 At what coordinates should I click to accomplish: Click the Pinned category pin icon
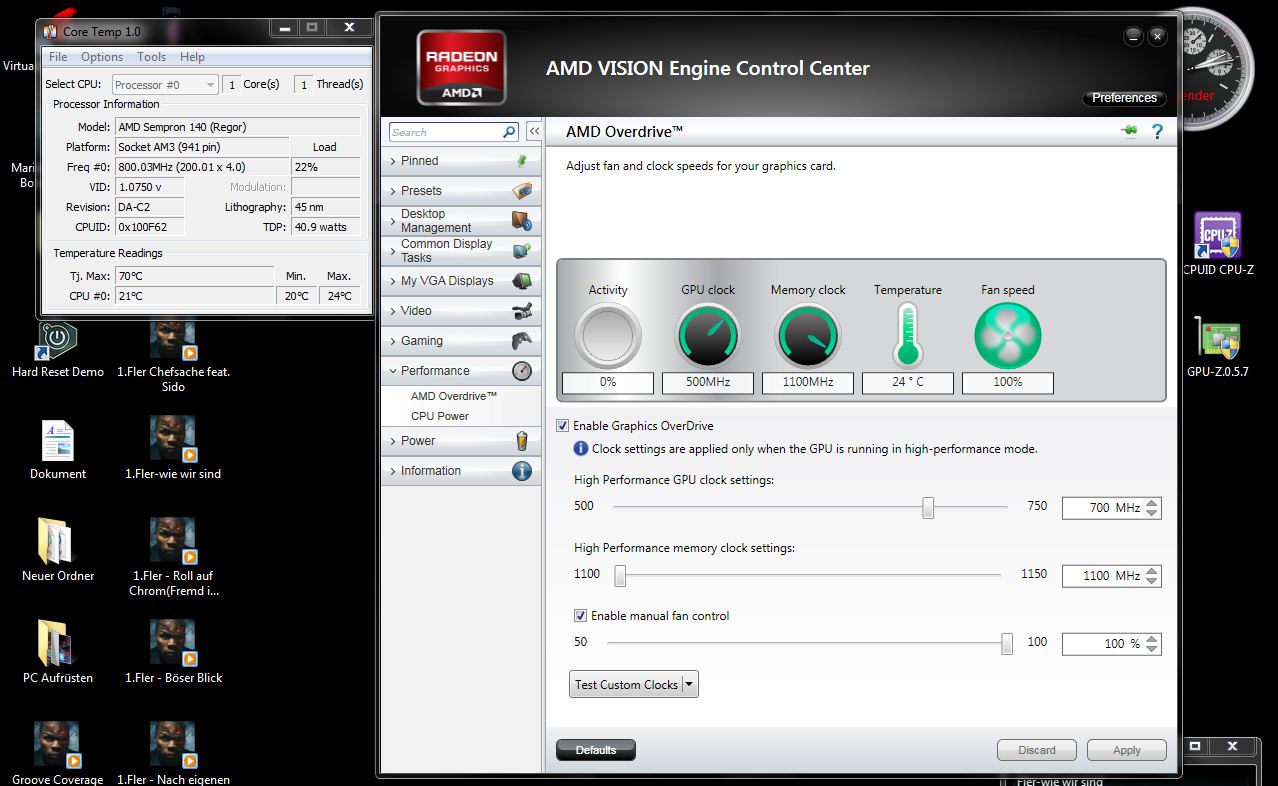521,161
